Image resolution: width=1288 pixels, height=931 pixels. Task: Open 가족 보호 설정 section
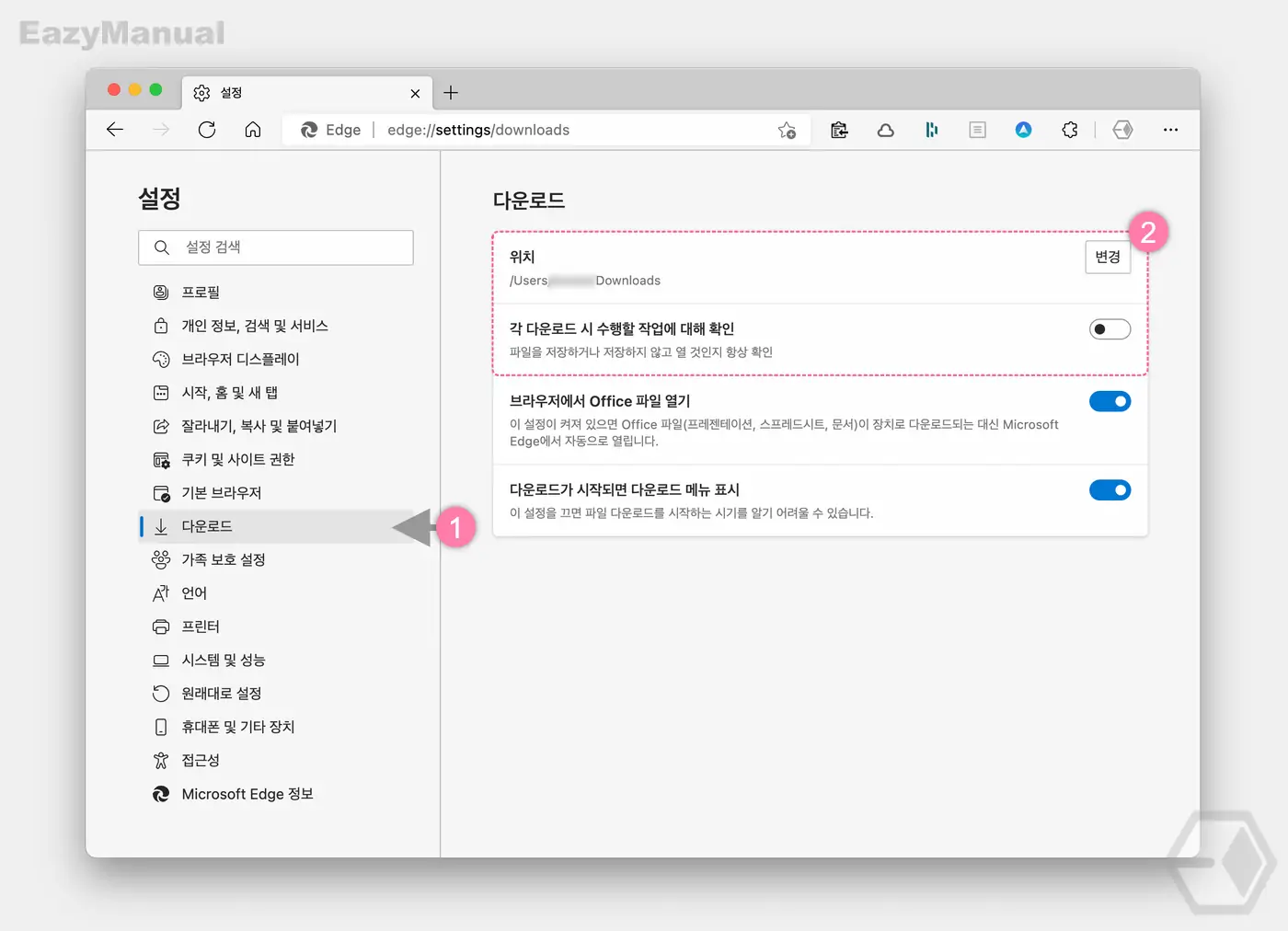(x=276, y=559)
